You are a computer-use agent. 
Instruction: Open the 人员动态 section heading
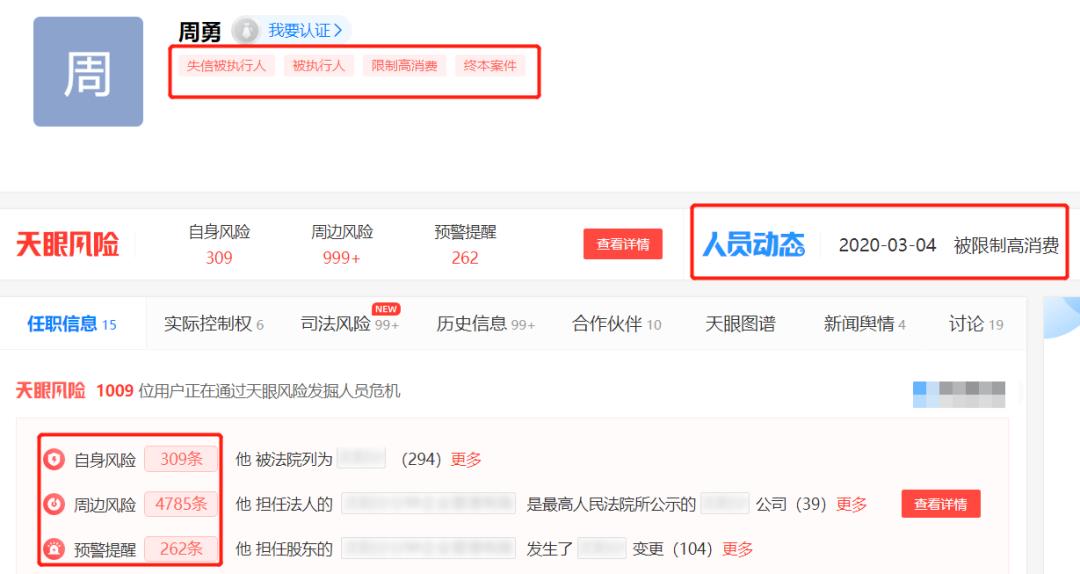pyautogui.click(x=753, y=245)
